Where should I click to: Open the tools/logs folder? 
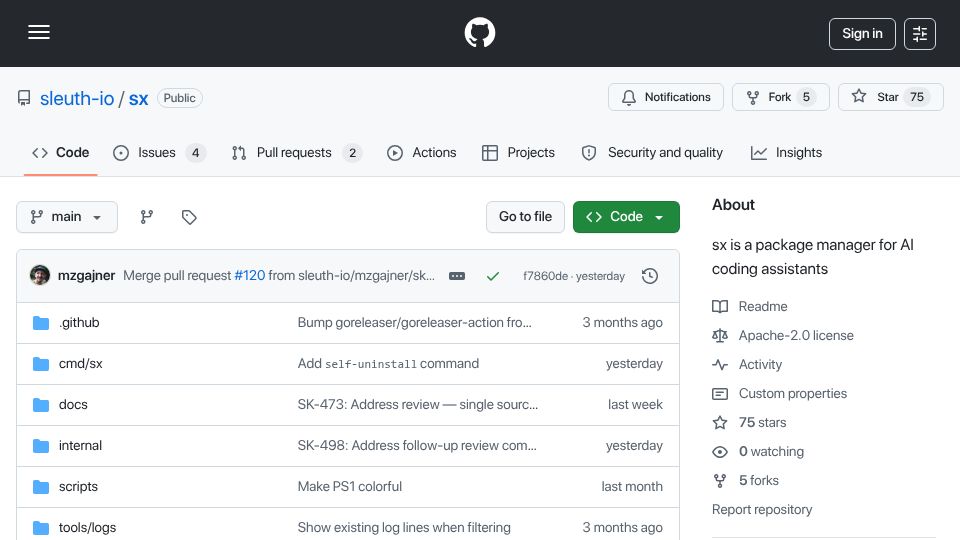point(87,528)
